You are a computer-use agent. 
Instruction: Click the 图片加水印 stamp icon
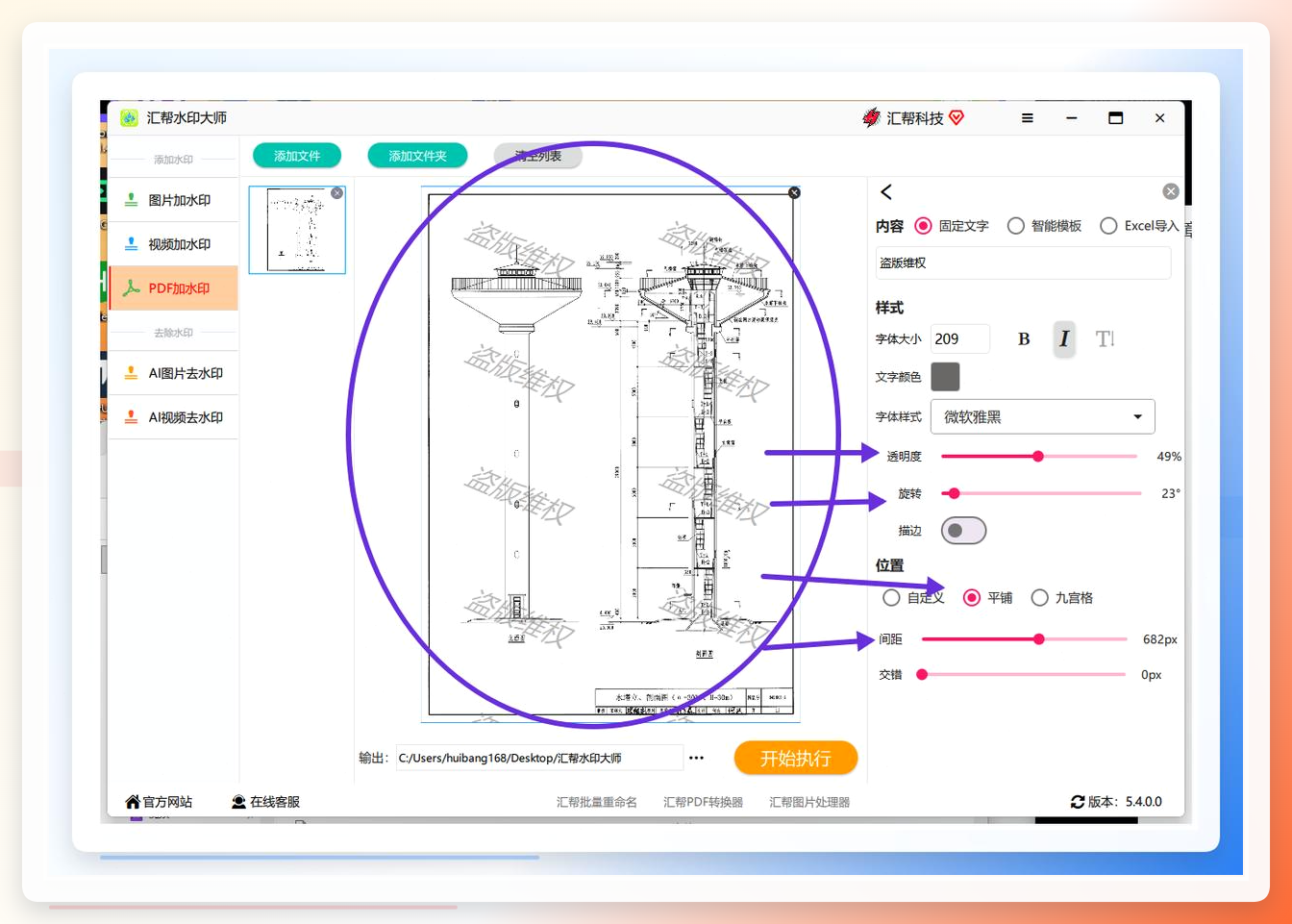tap(131, 200)
